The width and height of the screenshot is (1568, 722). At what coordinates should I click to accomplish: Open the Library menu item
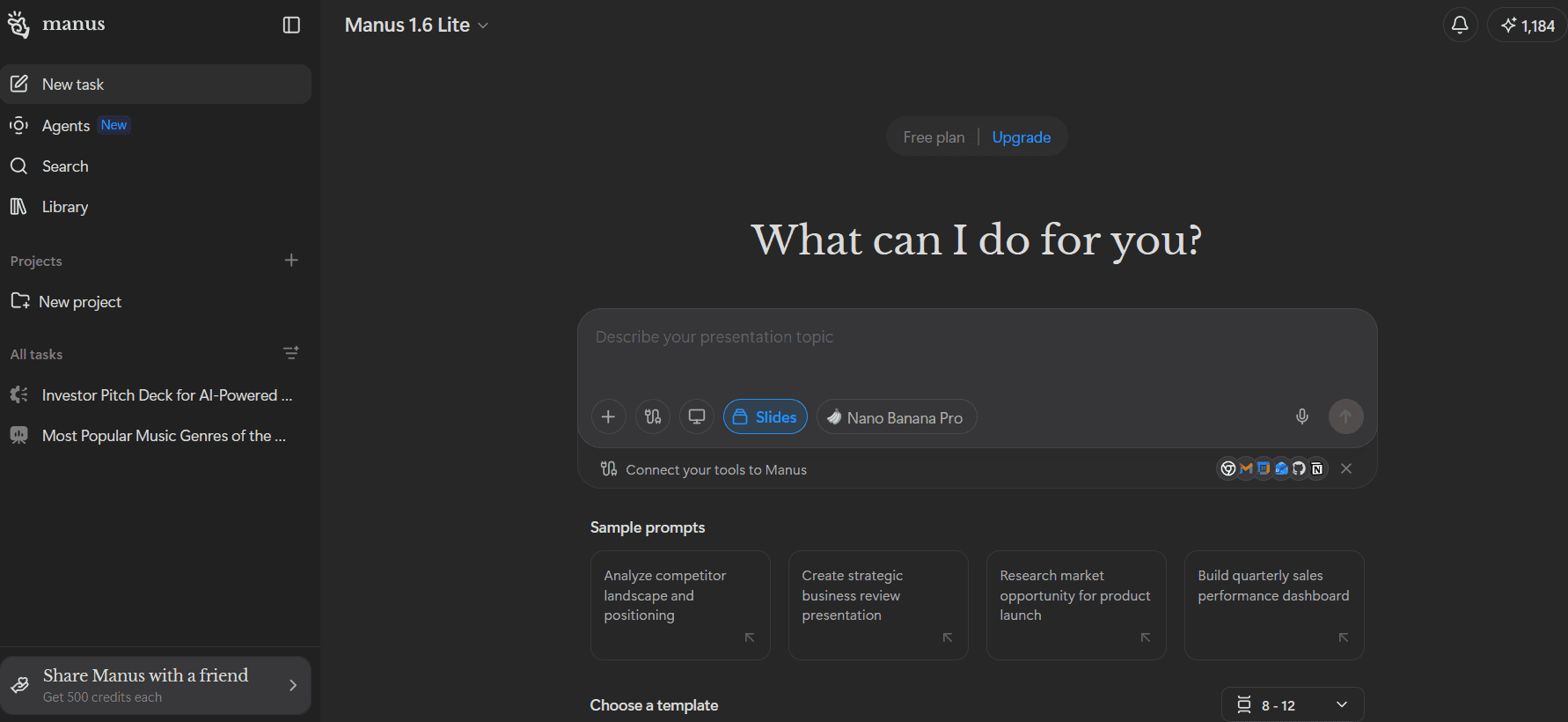(x=65, y=207)
